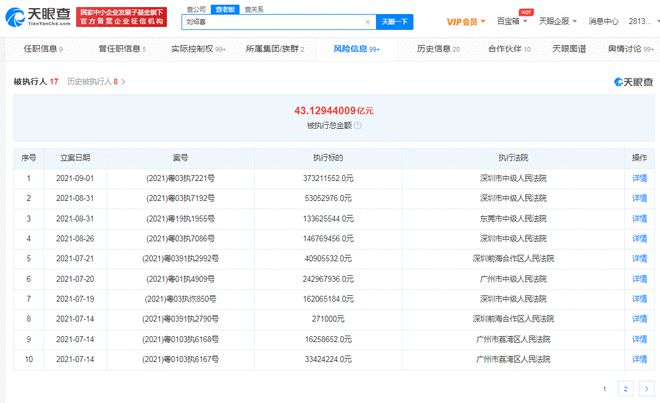Open the VIP会员 dropdown menu
Viewport: 660px width, 403px height.
[466, 21]
